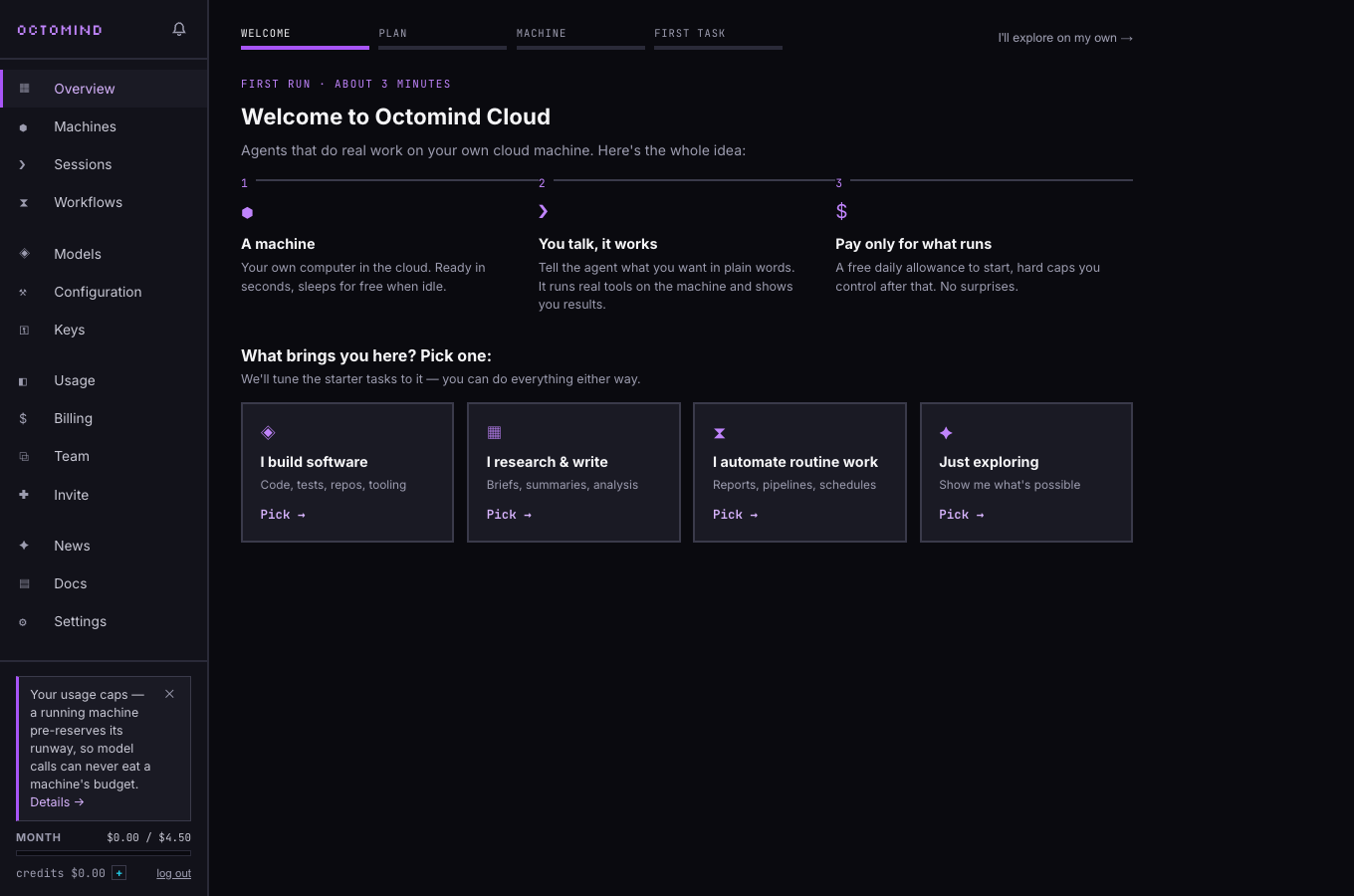Switch to the Plan step tab
The image size is (1354, 896).
tap(442, 37)
